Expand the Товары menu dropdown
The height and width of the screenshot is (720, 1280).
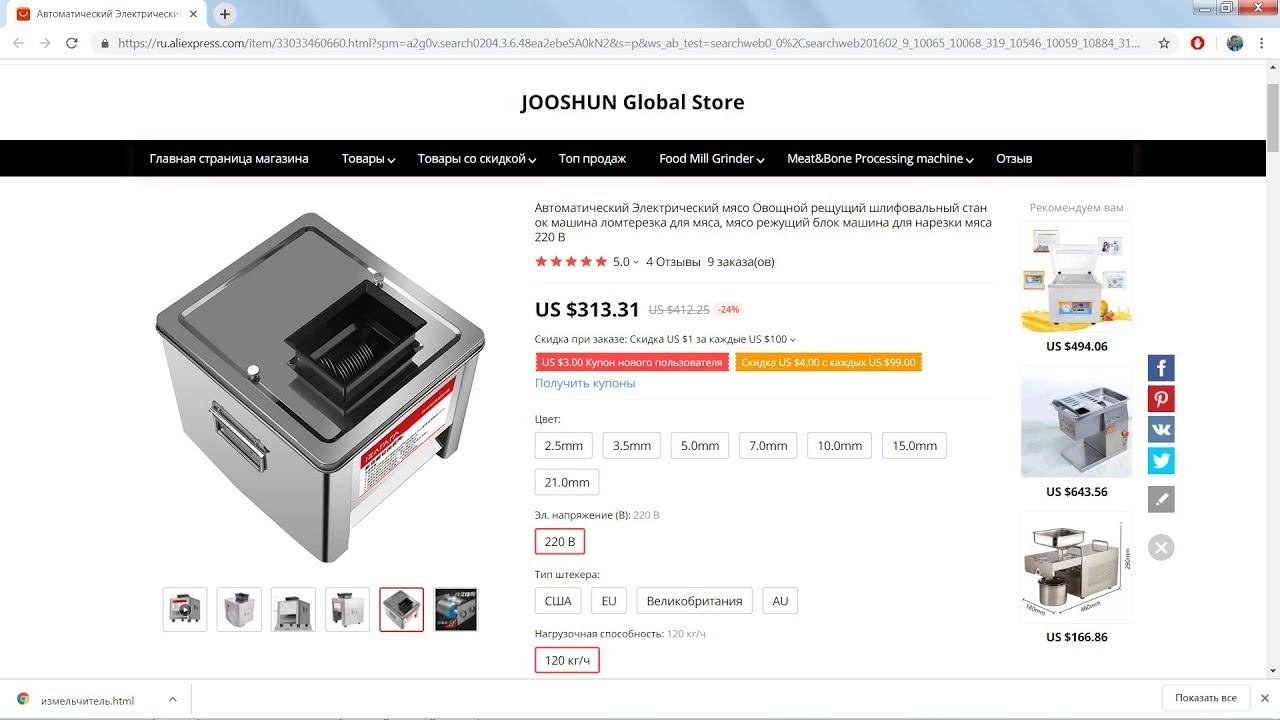pyautogui.click(x=368, y=159)
